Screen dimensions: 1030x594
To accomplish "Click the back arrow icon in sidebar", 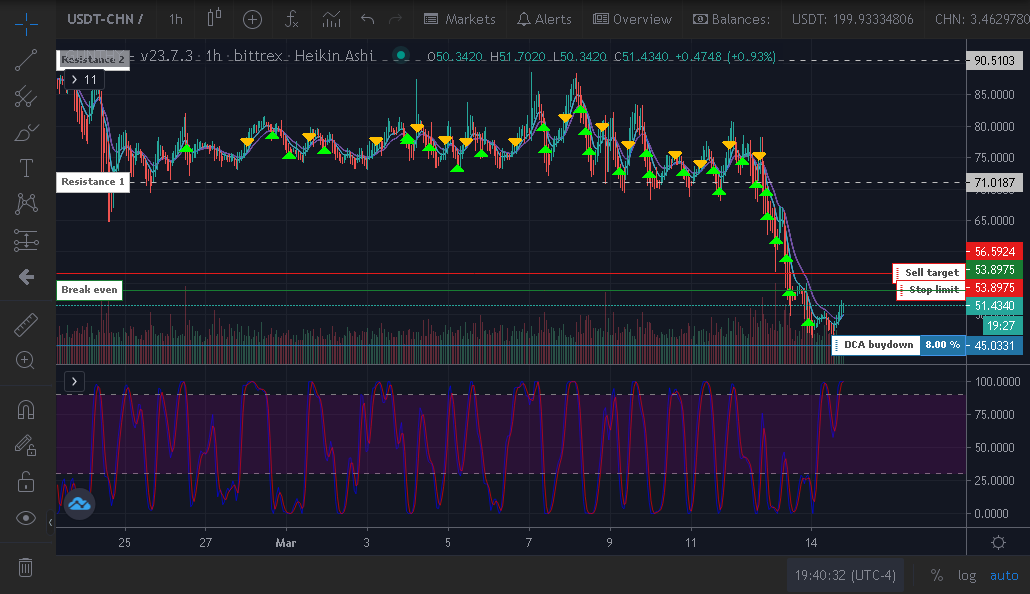I will (26, 277).
